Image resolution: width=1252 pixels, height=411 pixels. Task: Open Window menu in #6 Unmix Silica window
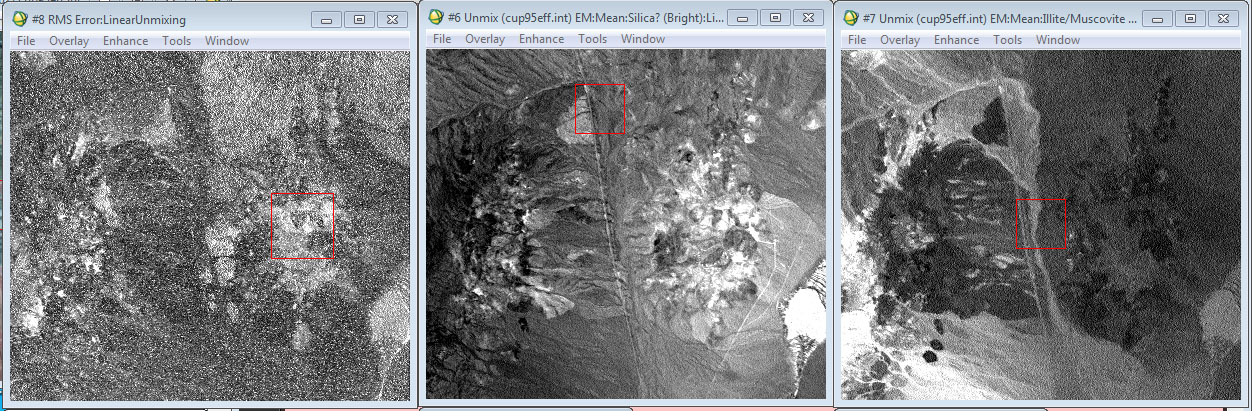point(643,39)
